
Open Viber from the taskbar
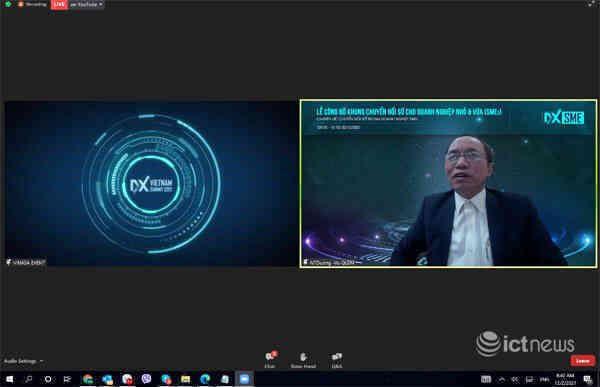click(x=146, y=379)
